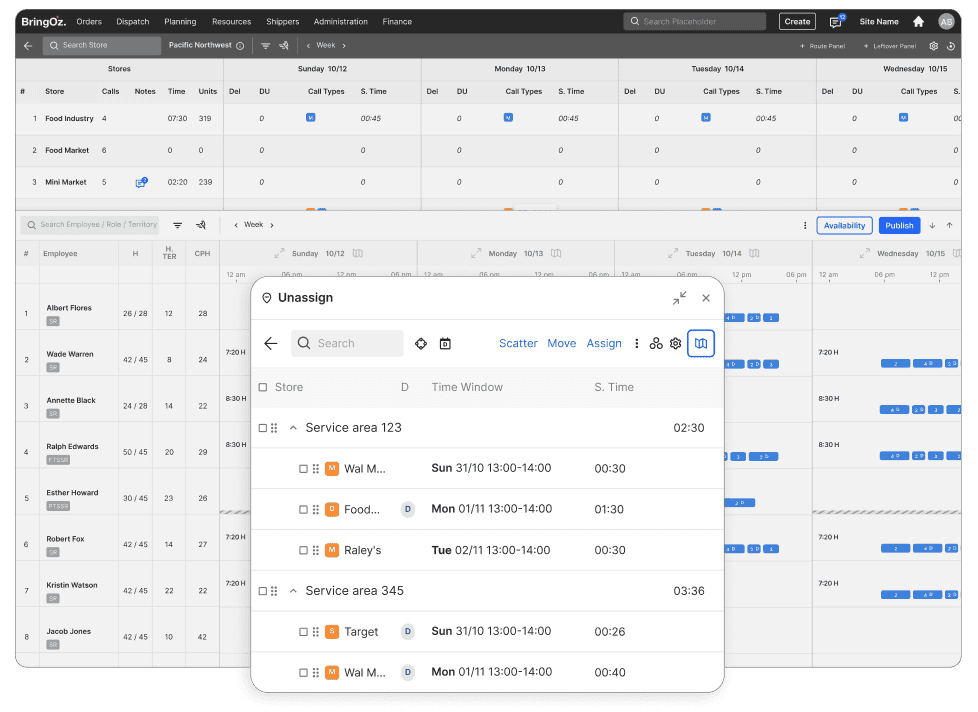The width and height of the screenshot is (978, 712).
Task: Check Service area 123 checkbox
Action: click(263, 428)
